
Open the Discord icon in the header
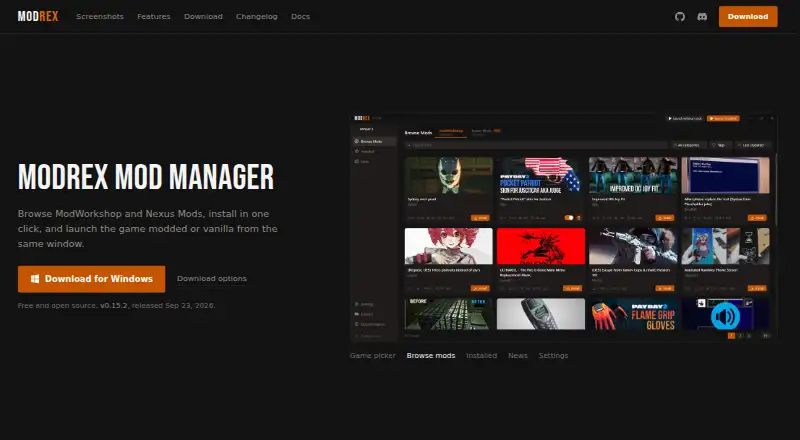[702, 16]
